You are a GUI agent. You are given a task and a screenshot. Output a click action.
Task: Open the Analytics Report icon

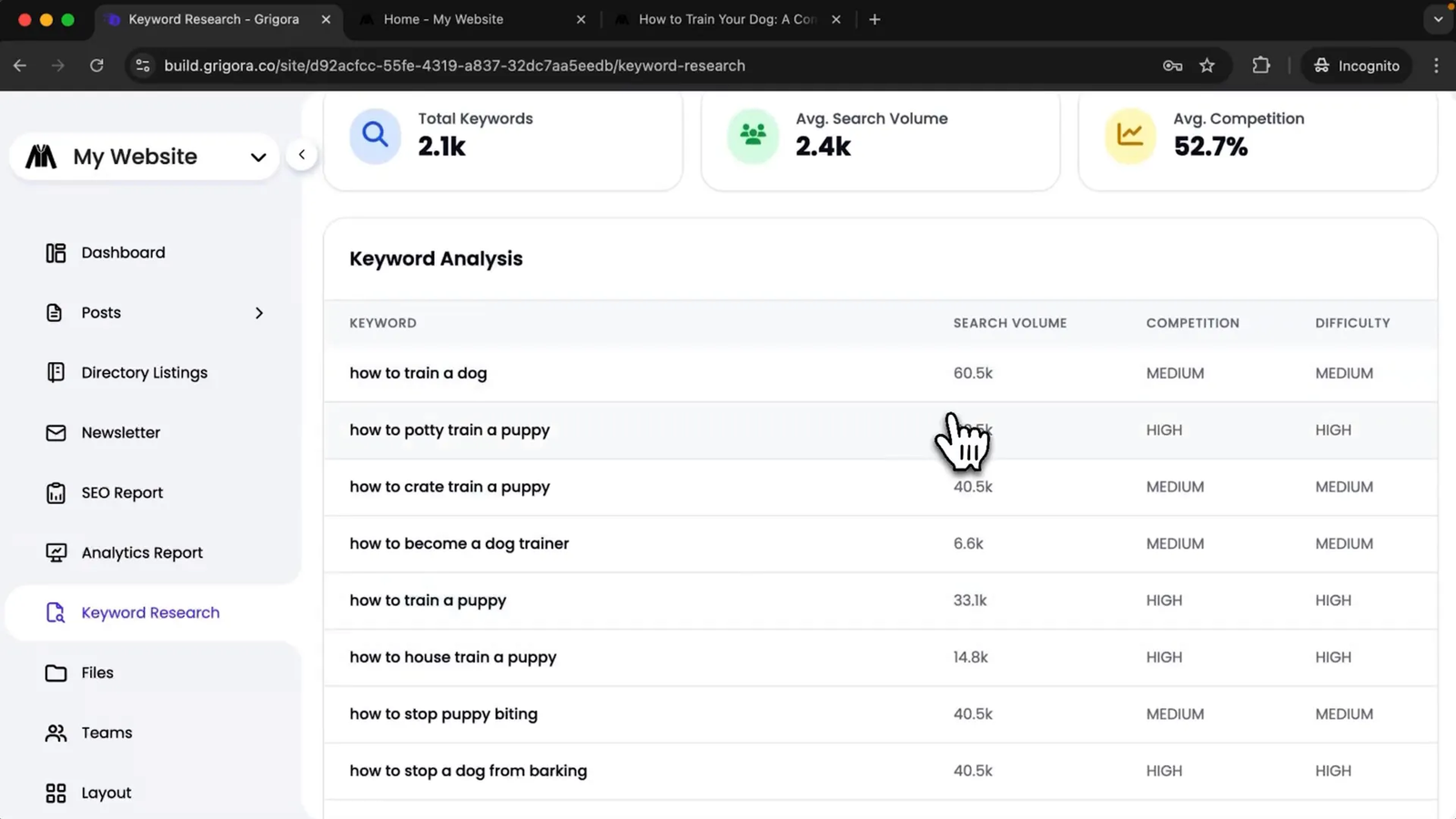pyautogui.click(x=55, y=552)
